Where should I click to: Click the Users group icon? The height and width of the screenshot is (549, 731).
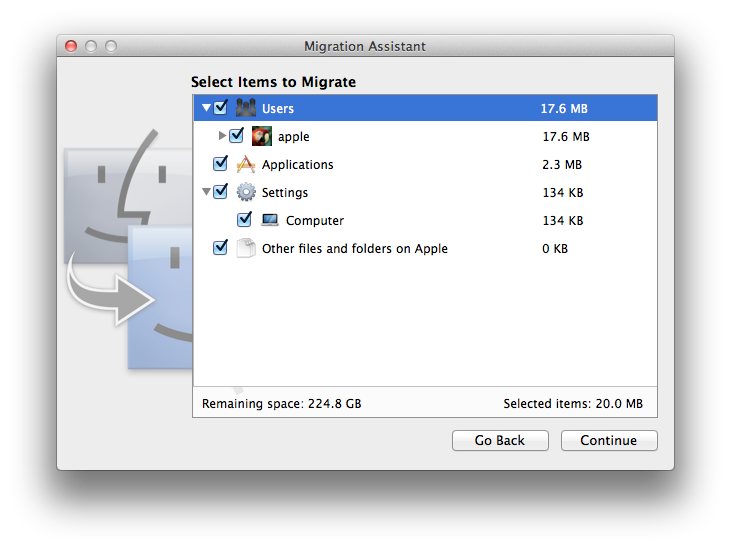pos(246,108)
